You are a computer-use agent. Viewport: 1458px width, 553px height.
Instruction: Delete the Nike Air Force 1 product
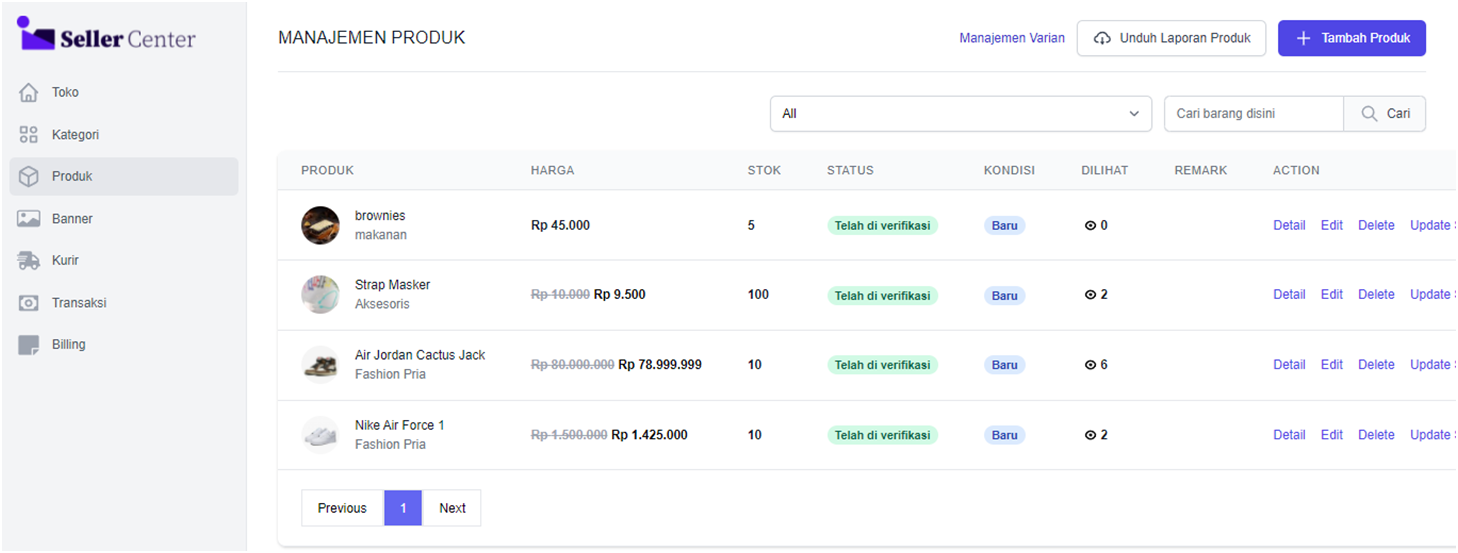[1376, 435]
